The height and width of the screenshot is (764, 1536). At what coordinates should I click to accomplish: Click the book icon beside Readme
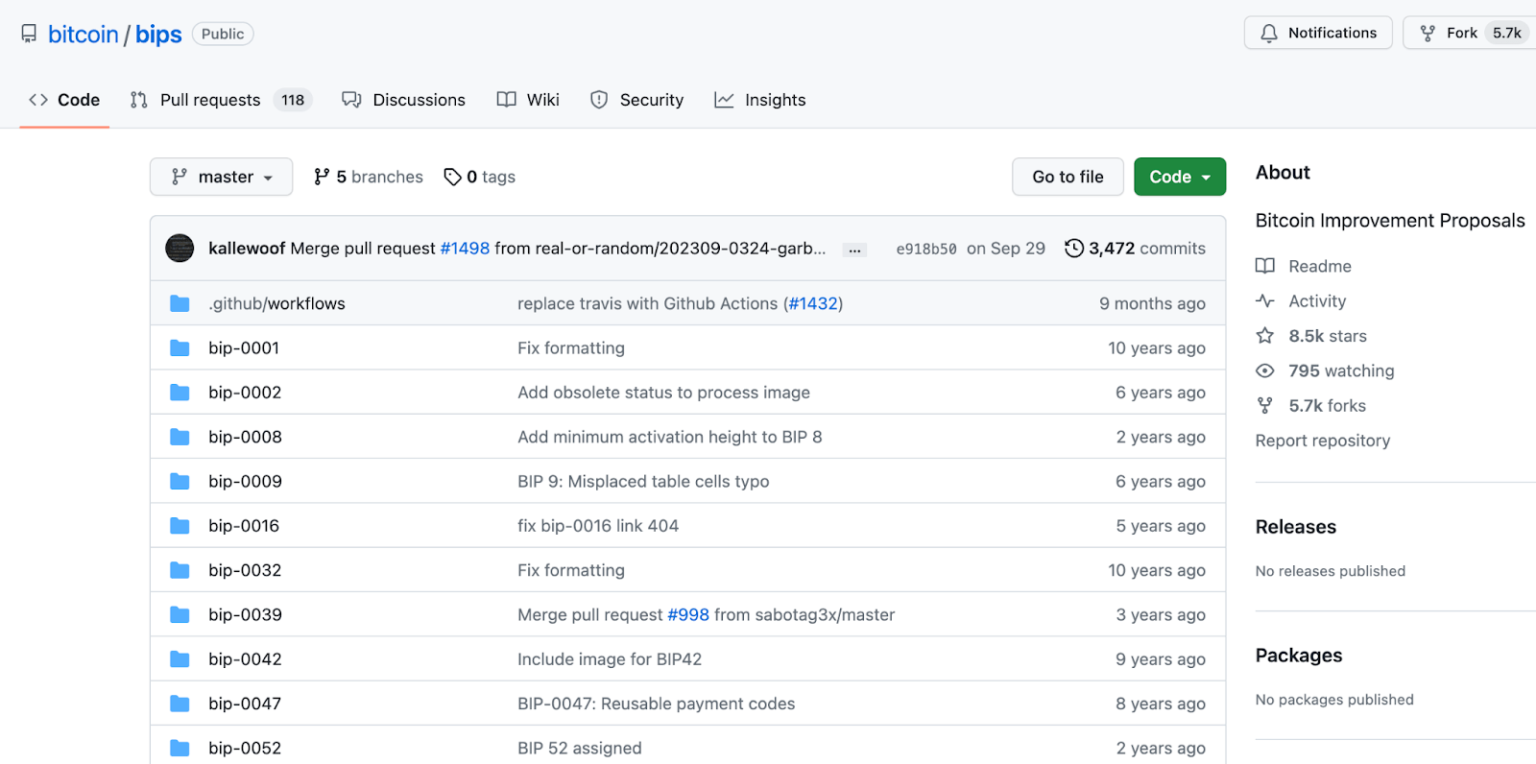point(1265,266)
